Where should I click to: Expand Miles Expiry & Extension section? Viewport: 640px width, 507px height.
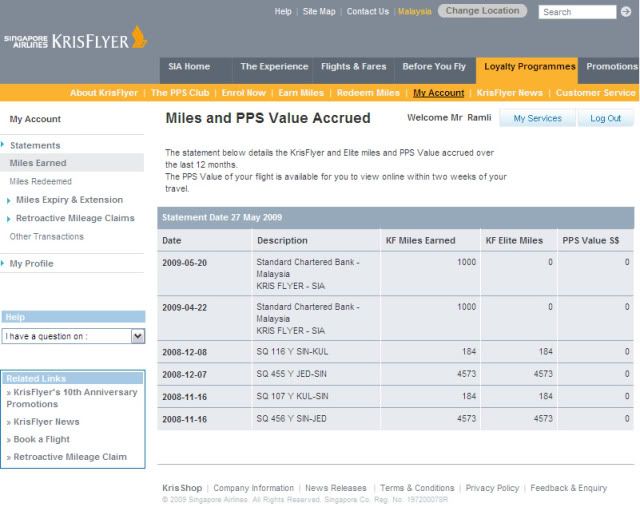tap(69, 200)
